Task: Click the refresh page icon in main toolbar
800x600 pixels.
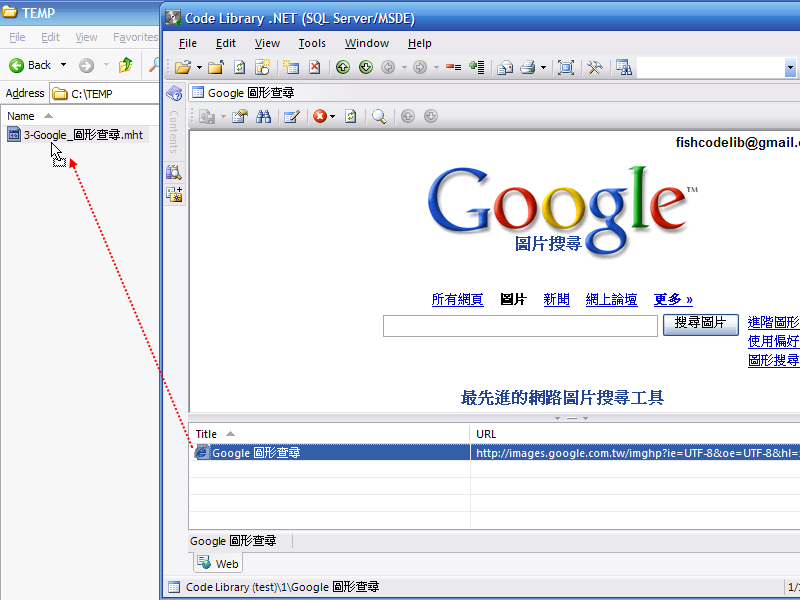Action: 239,67
